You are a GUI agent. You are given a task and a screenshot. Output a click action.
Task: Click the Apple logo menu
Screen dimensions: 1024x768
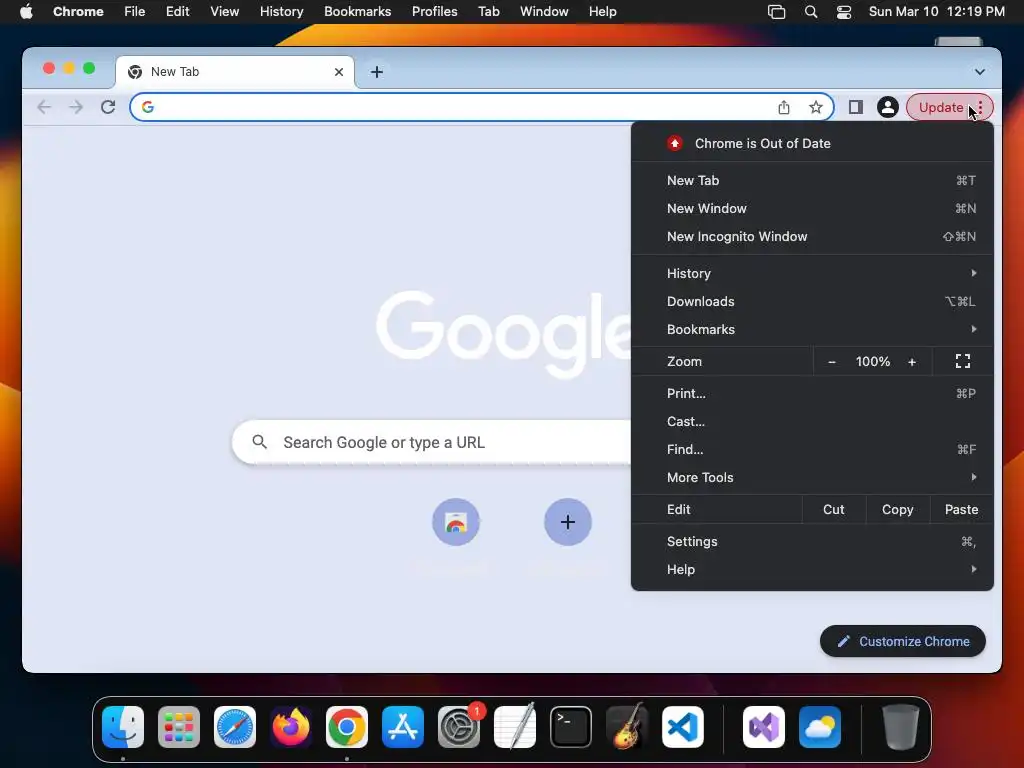tap(26, 12)
